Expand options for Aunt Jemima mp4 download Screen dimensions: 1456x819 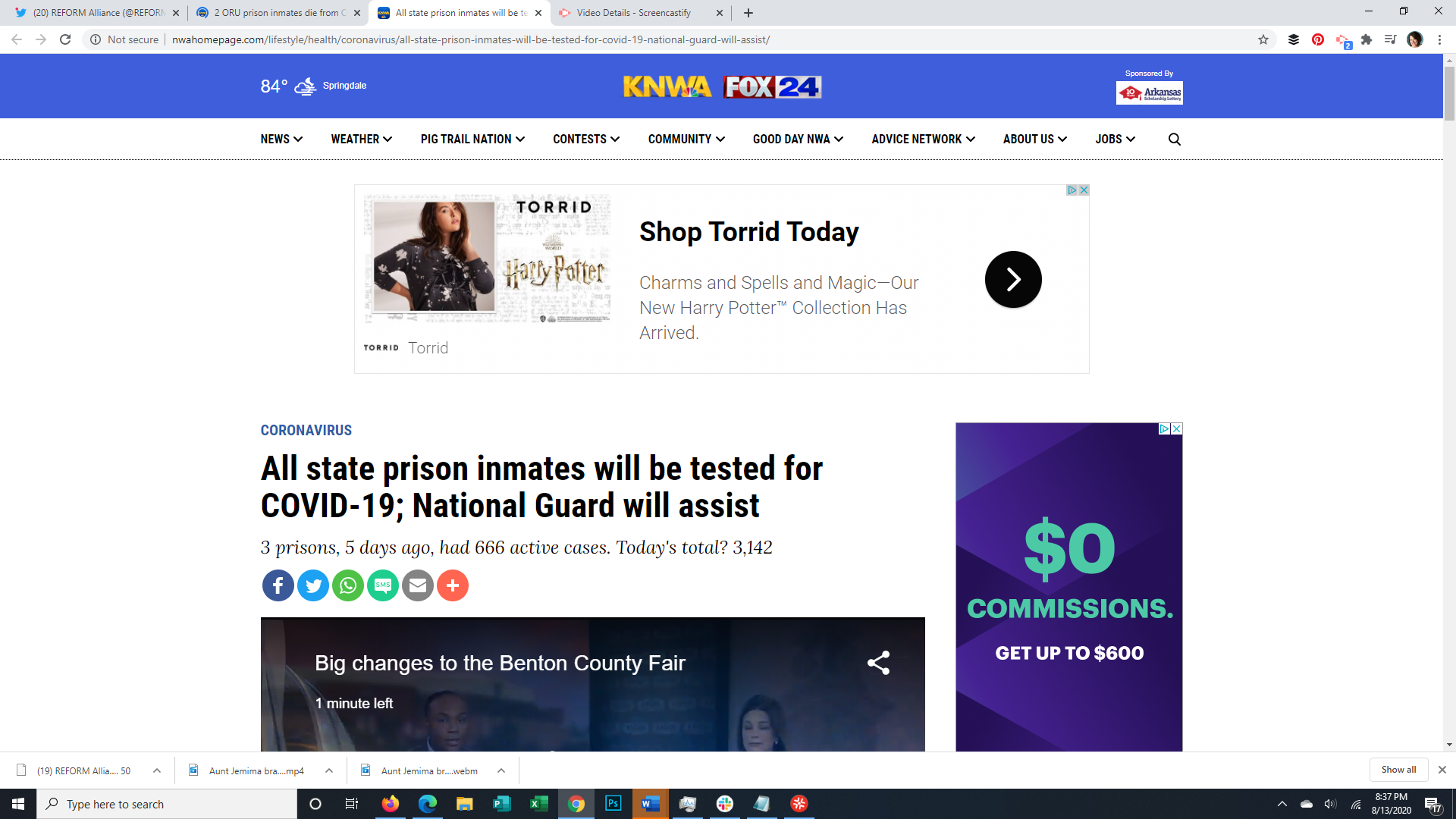329,770
